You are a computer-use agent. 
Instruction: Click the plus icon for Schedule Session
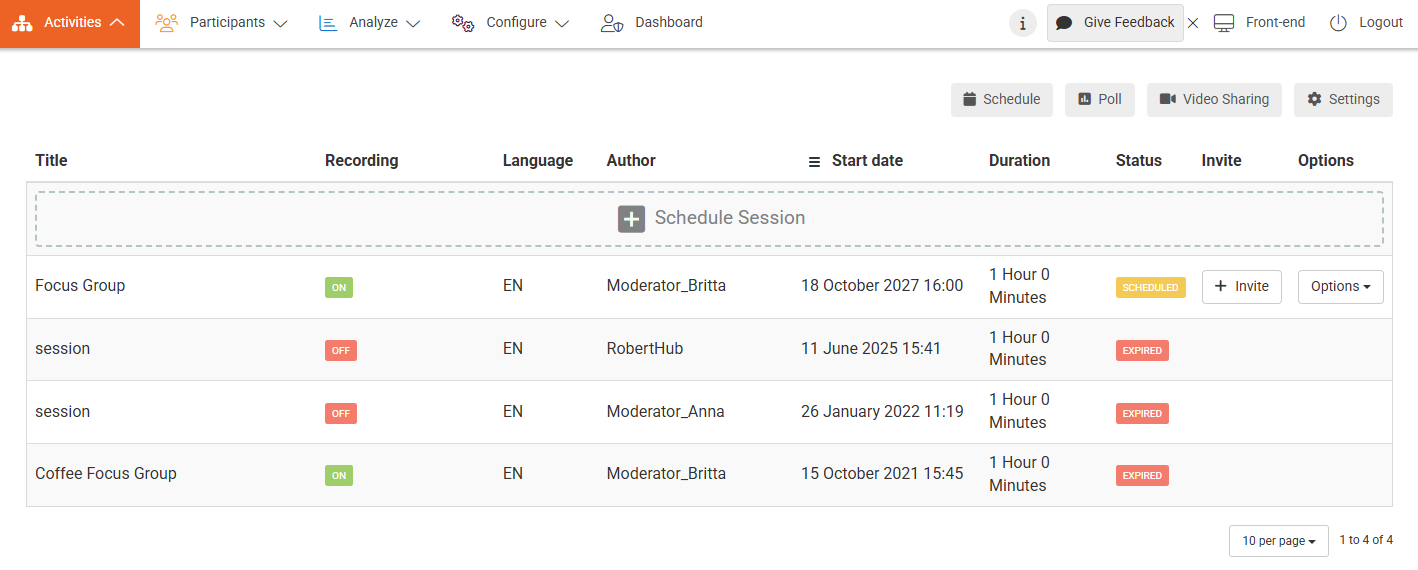point(631,219)
